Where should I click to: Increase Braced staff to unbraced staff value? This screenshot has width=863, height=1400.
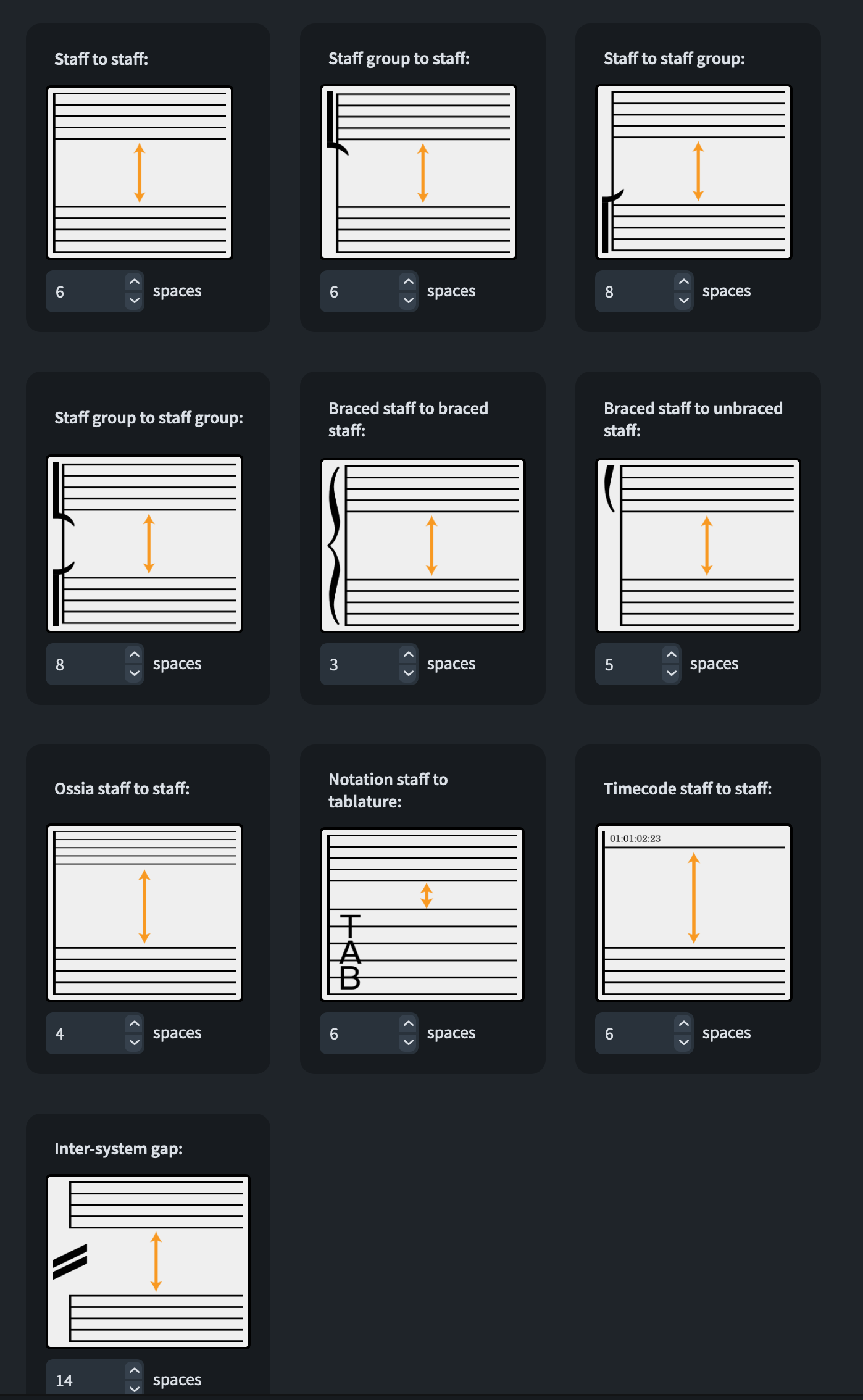coord(671,655)
